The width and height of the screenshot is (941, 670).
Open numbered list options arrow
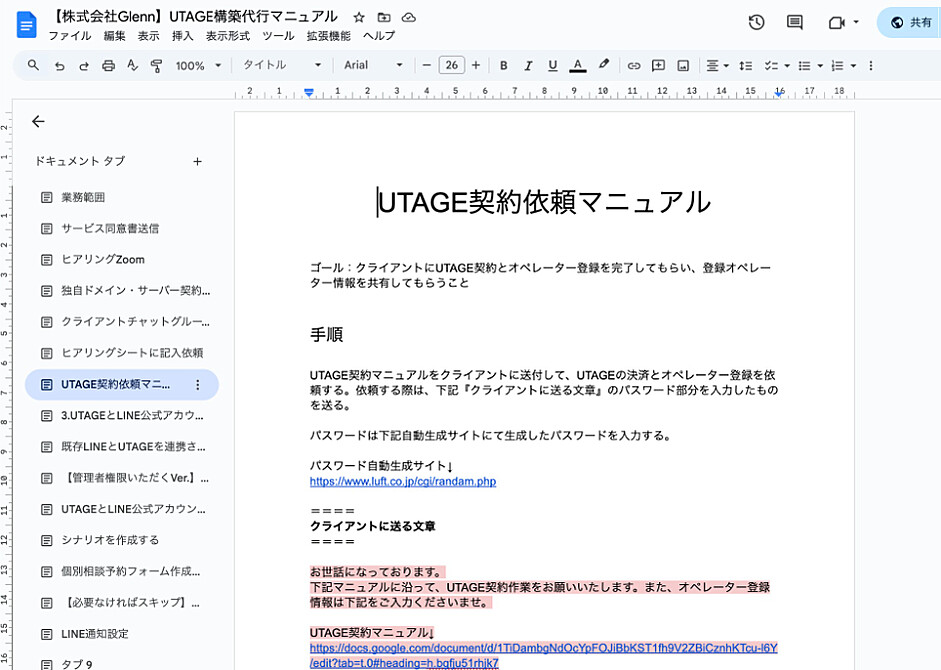click(x=853, y=65)
